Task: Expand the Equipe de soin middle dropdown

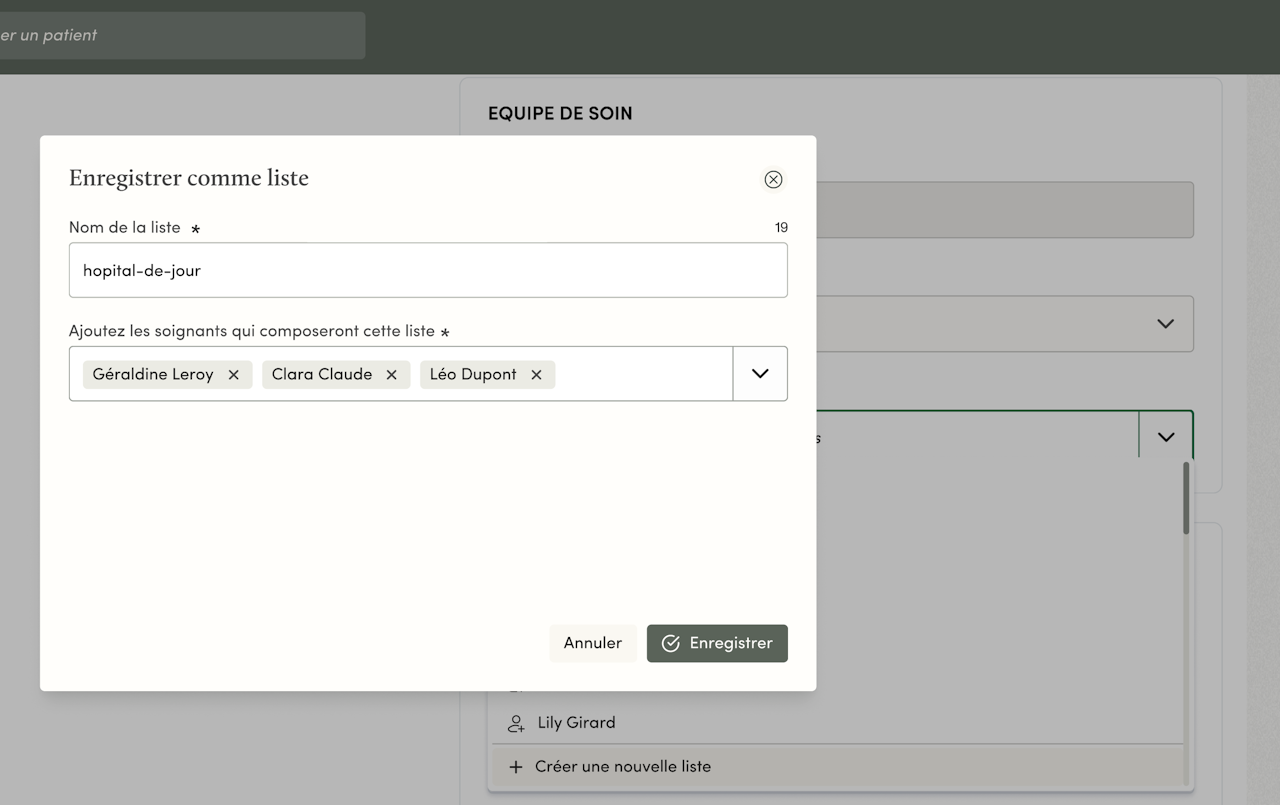Action: pos(1165,324)
